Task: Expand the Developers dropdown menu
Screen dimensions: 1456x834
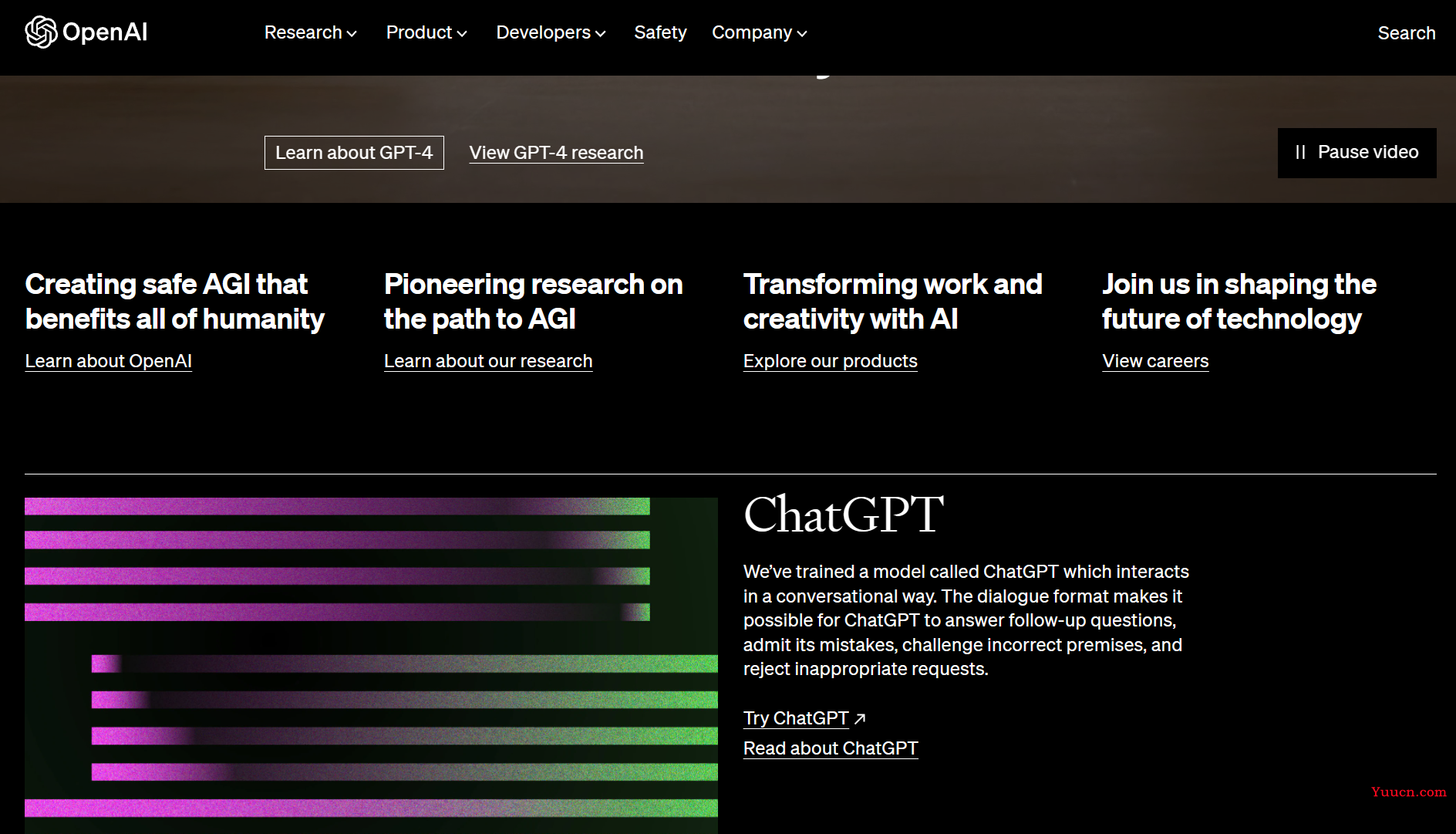Action: coord(551,32)
